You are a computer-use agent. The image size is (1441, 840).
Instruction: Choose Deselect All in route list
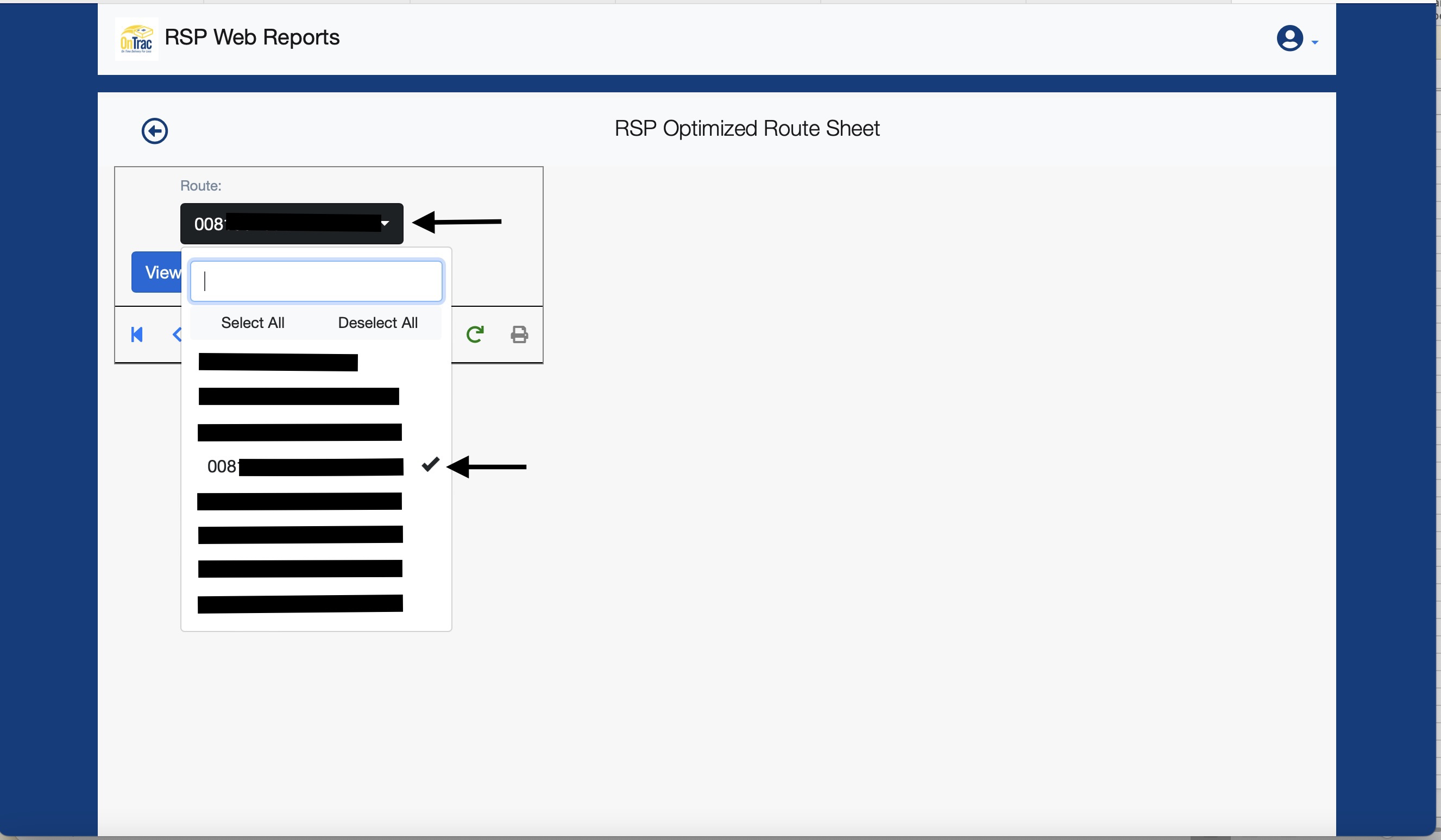(x=377, y=323)
